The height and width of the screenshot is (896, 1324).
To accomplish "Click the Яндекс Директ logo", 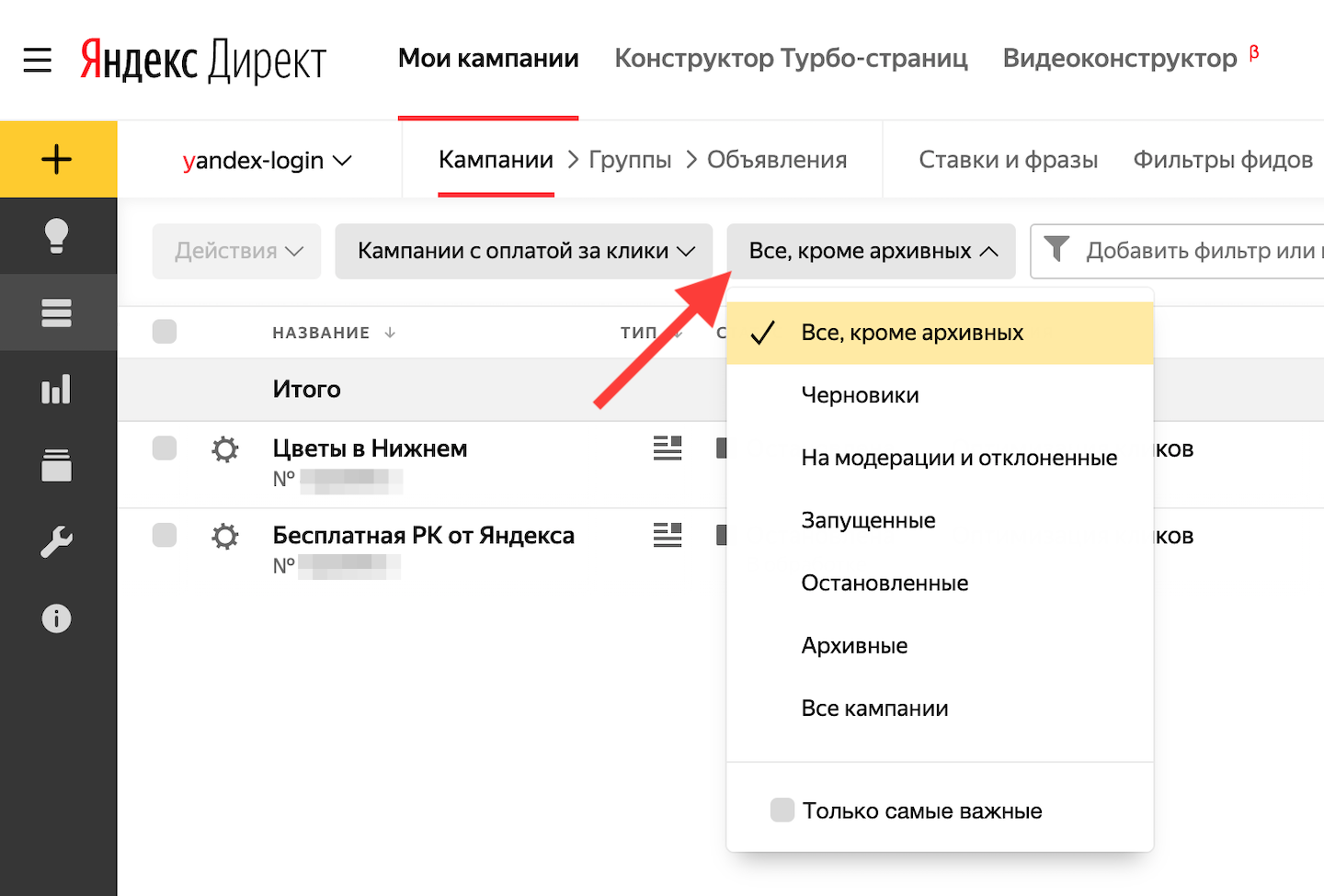I will (x=203, y=61).
